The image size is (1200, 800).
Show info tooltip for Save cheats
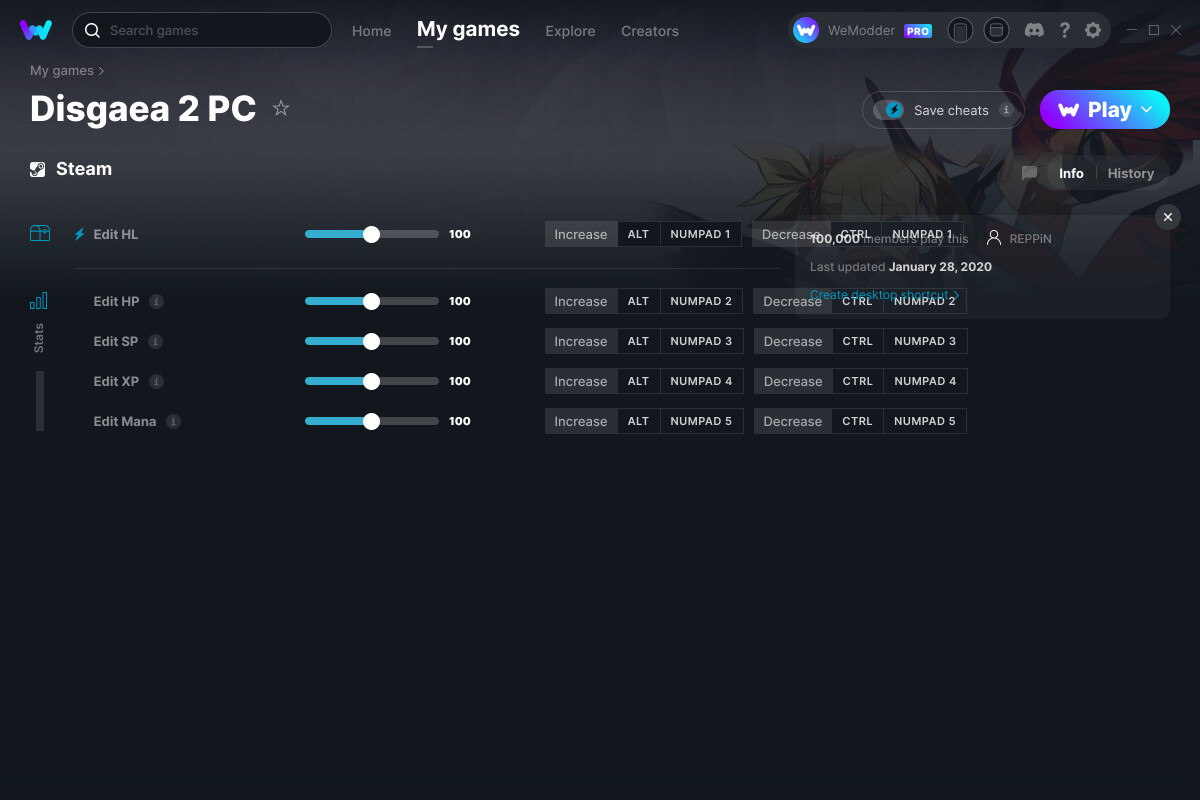click(1006, 110)
